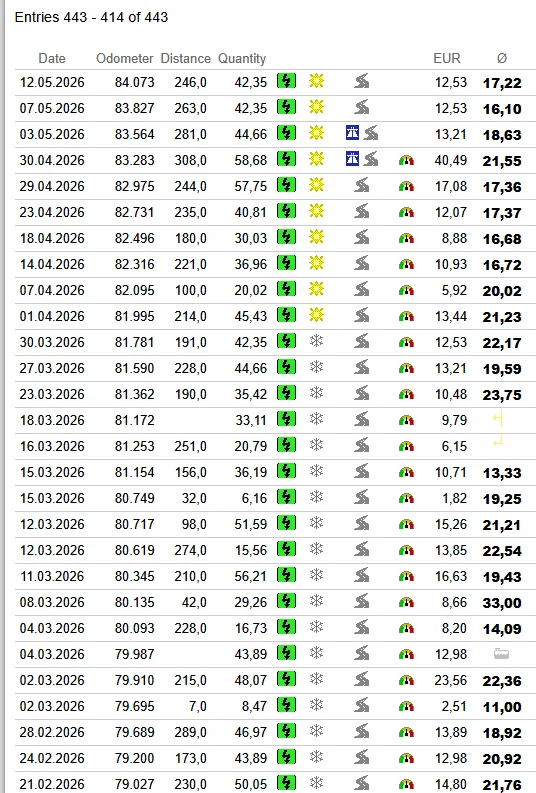Viewport: 536px width, 793px height.
Task: Click the driving style gauge icon for 29.04.2026
Action: point(407,186)
